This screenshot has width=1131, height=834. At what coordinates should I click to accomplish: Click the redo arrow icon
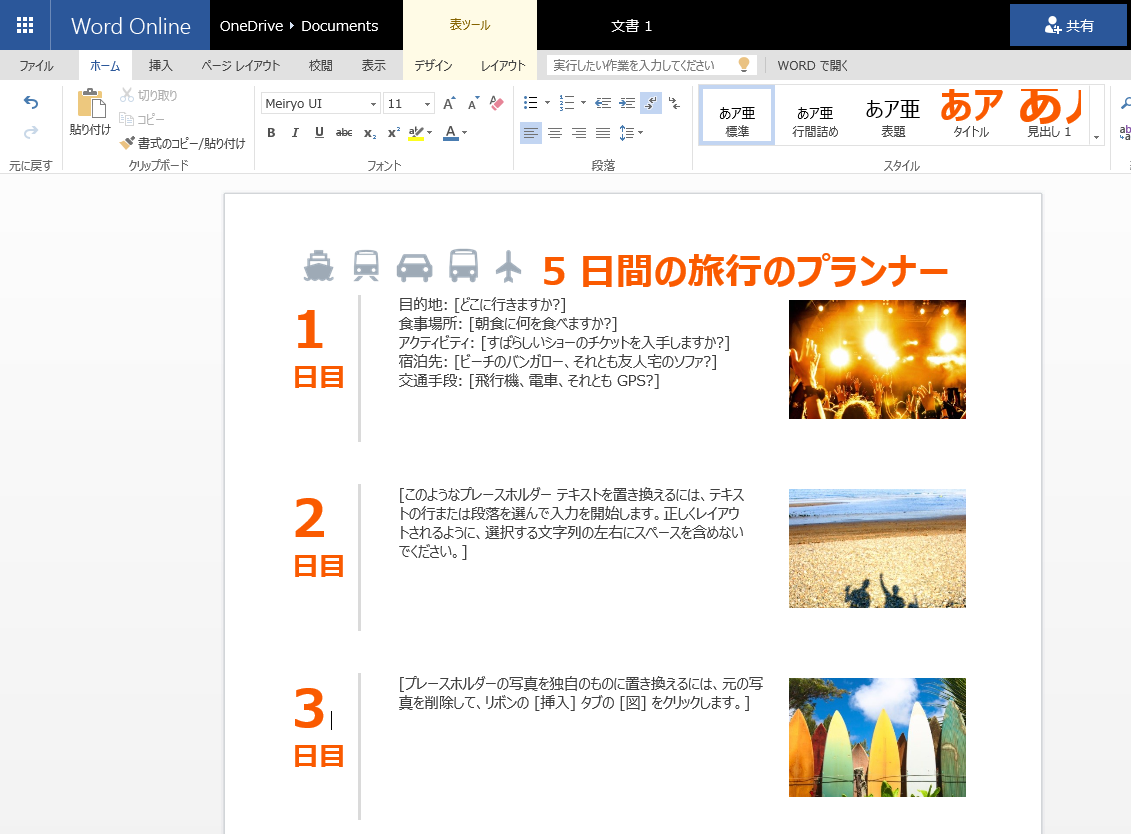click(x=30, y=132)
